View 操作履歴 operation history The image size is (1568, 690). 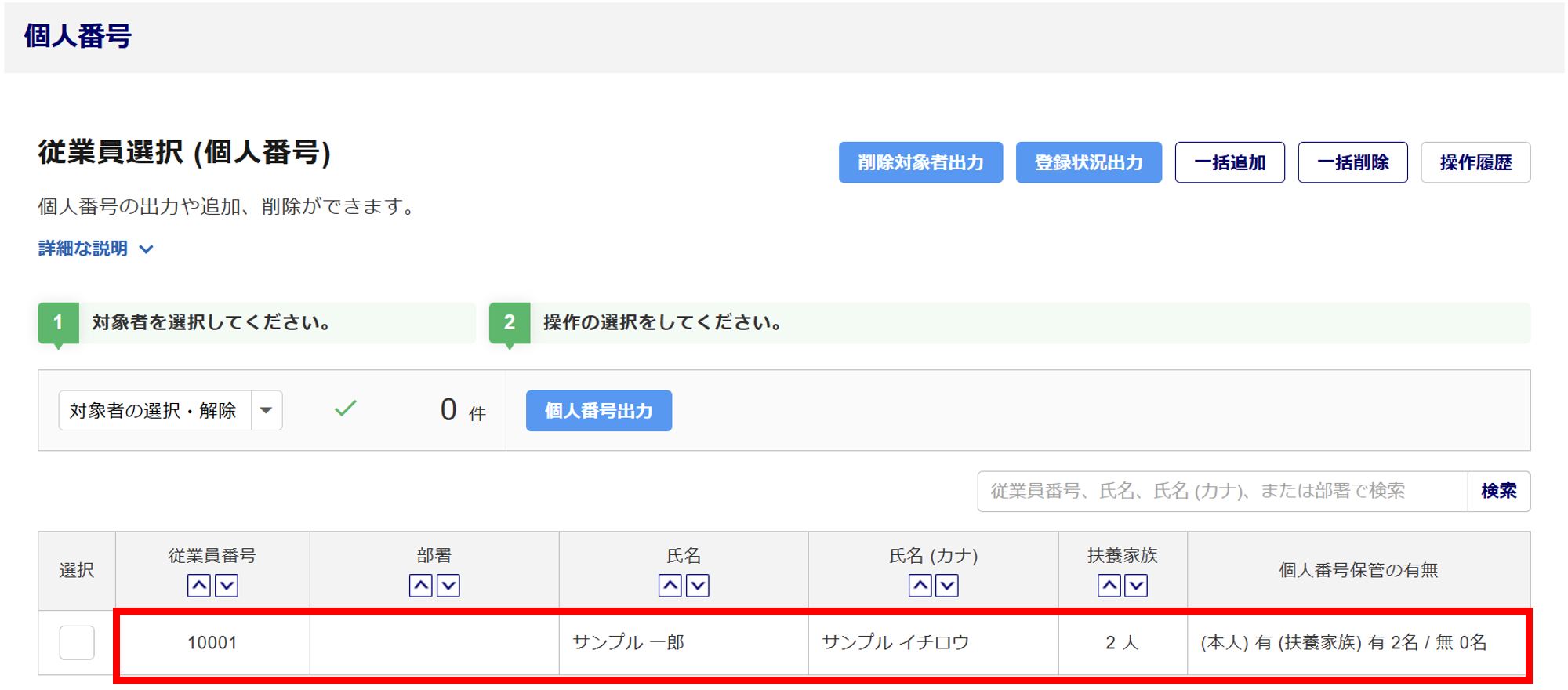tap(1475, 163)
